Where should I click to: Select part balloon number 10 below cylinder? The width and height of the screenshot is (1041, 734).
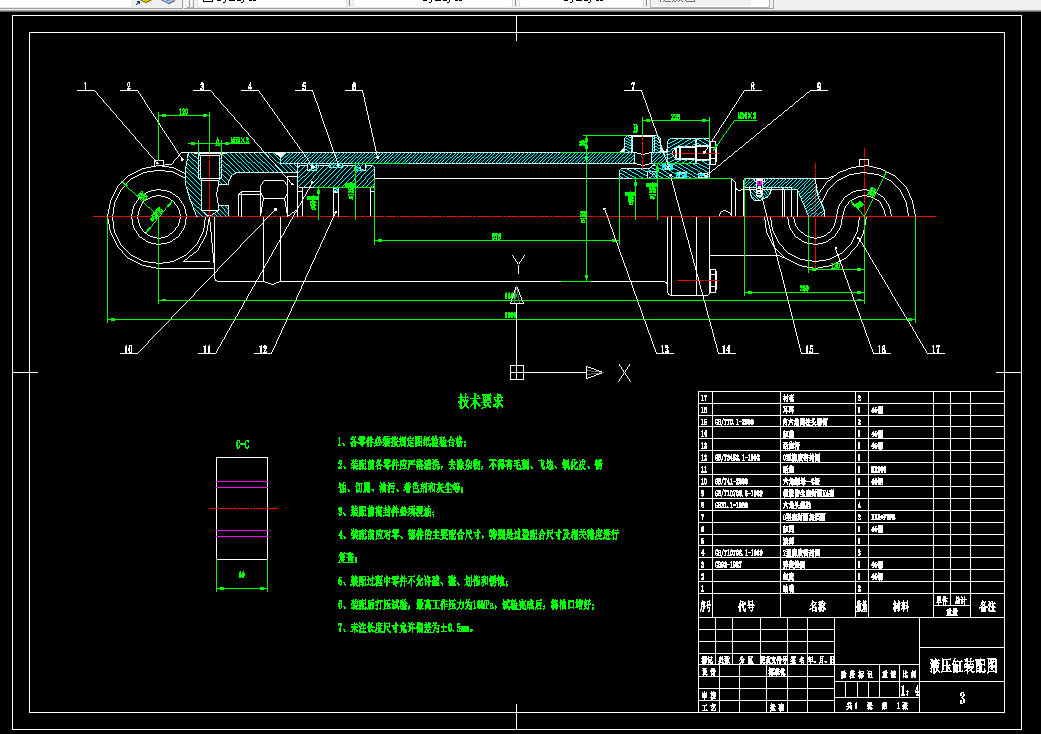click(x=127, y=349)
